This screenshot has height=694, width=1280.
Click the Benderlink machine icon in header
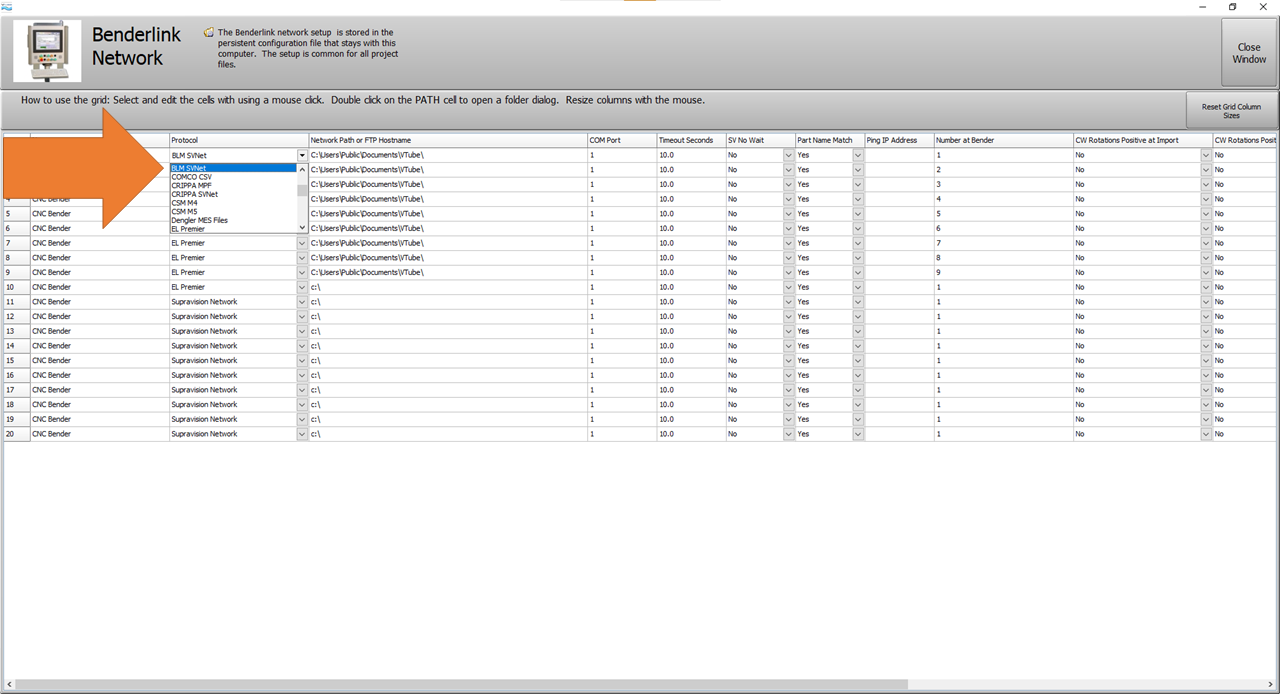tap(47, 51)
